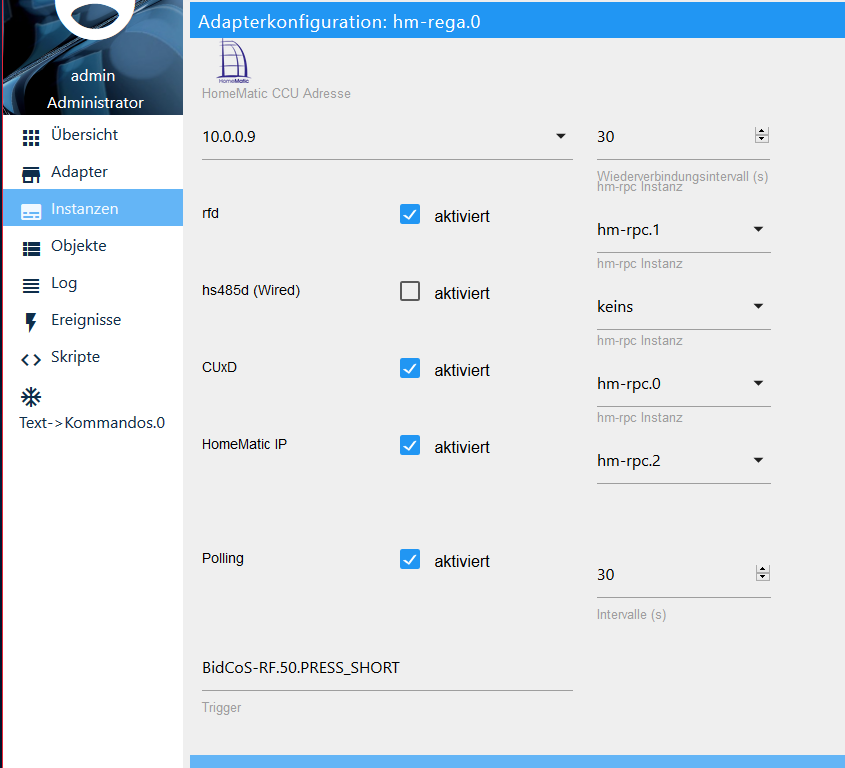Click the Trigger field BidCoS-RF.50.PRESS_SHORT
The image size is (845, 768).
[x=387, y=668]
